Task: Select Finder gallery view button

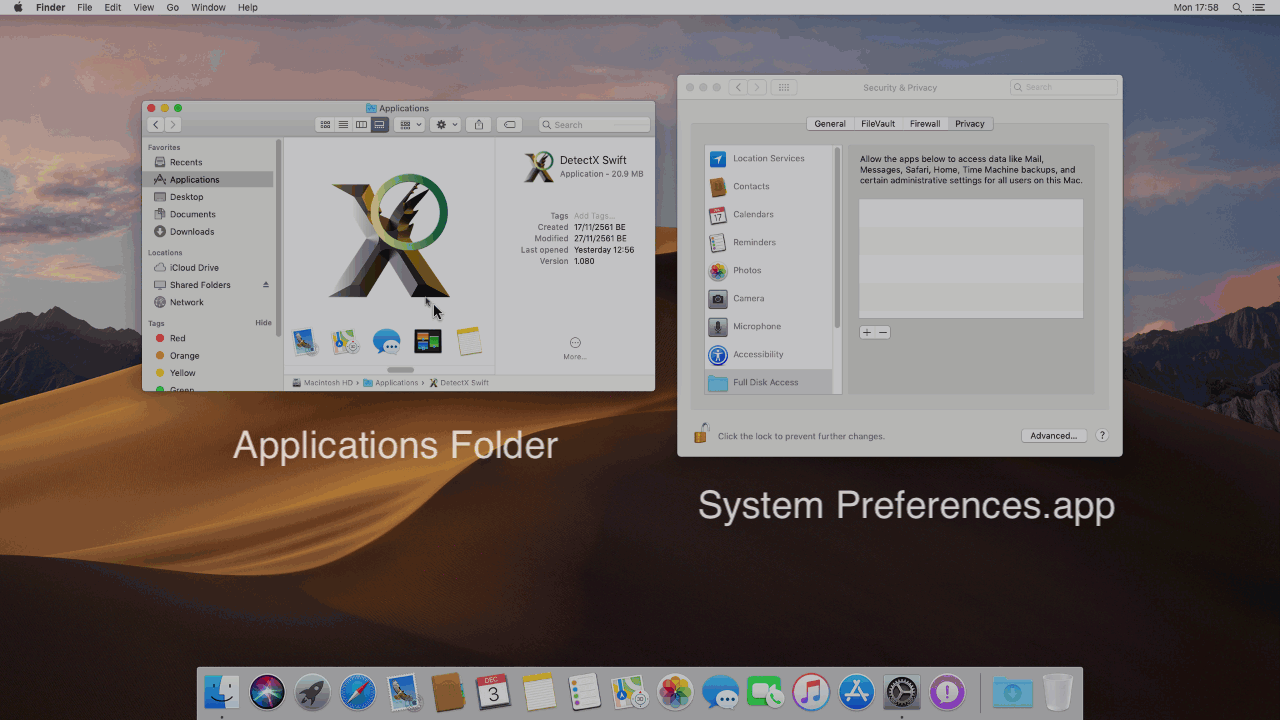Action: tap(380, 125)
